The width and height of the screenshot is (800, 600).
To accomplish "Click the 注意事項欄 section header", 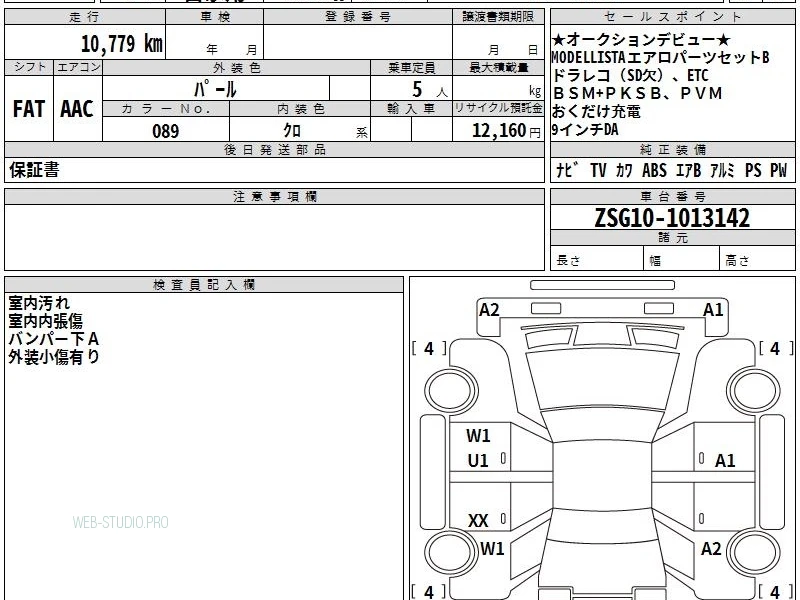I will tap(274, 196).
